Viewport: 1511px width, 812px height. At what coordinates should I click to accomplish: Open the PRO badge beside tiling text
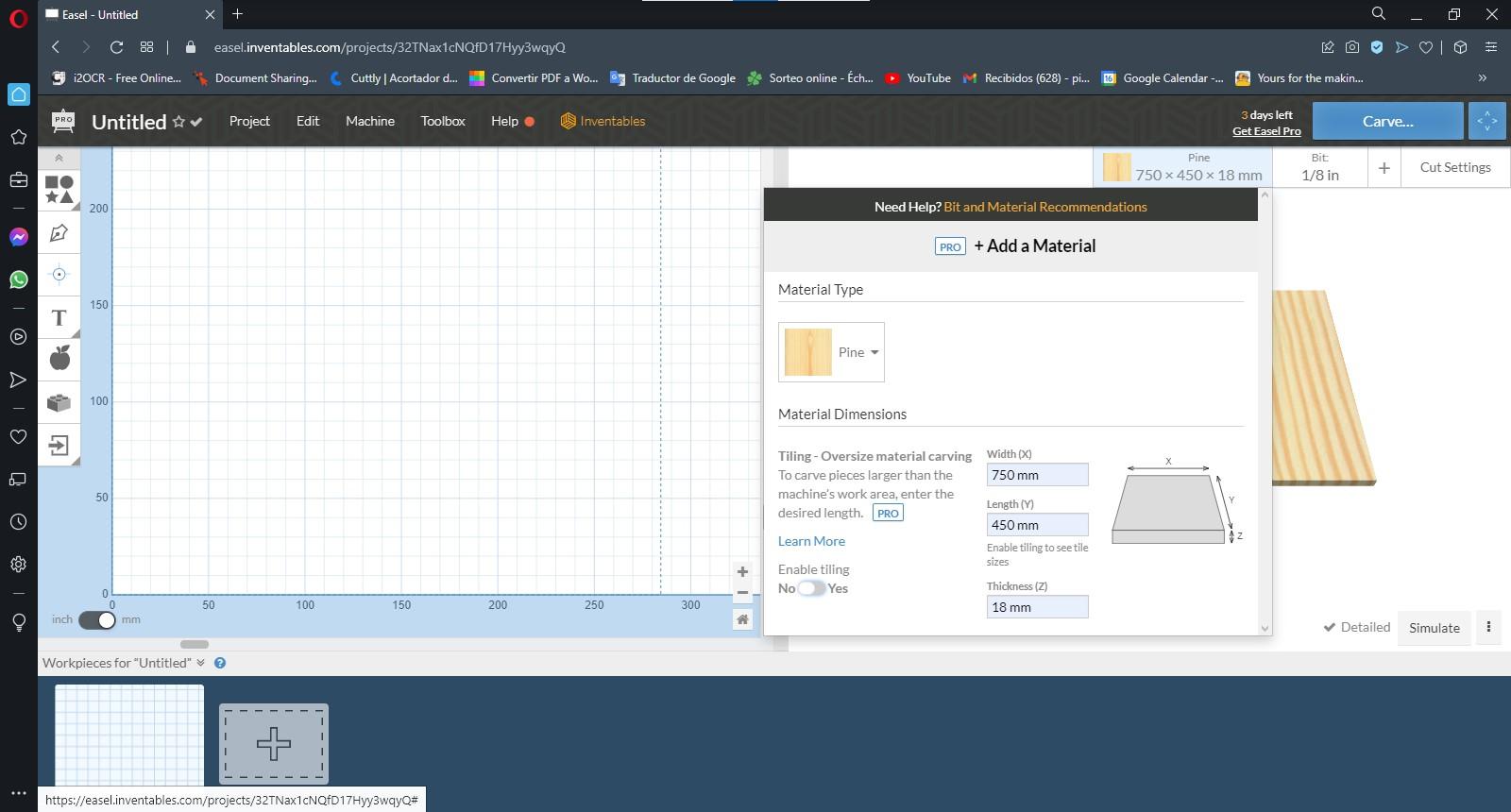click(888, 513)
